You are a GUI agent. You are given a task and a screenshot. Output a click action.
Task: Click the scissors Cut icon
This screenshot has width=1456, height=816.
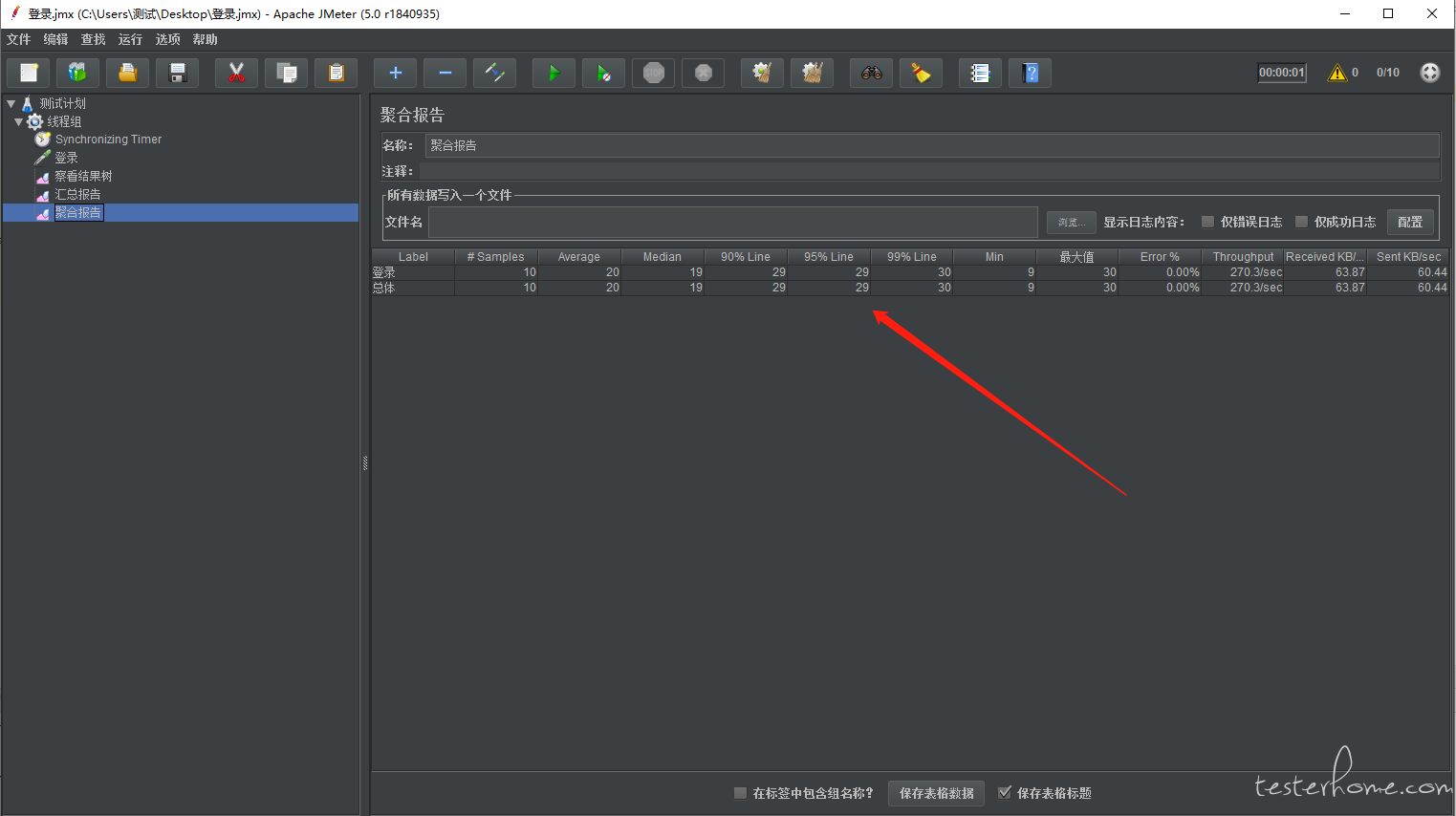point(236,73)
